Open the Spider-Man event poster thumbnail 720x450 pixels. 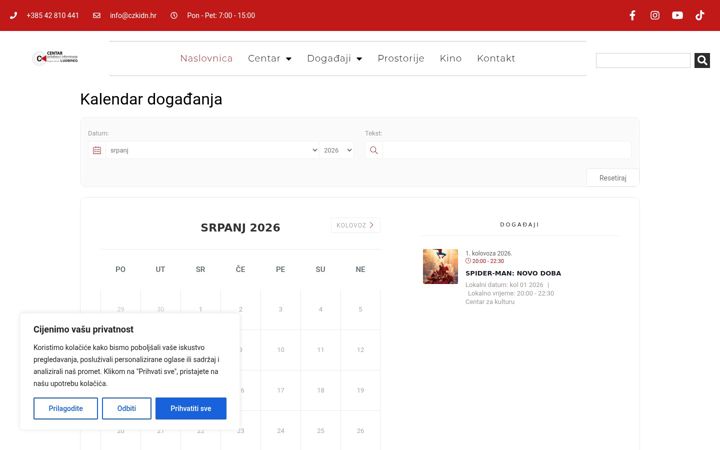tap(440, 266)
